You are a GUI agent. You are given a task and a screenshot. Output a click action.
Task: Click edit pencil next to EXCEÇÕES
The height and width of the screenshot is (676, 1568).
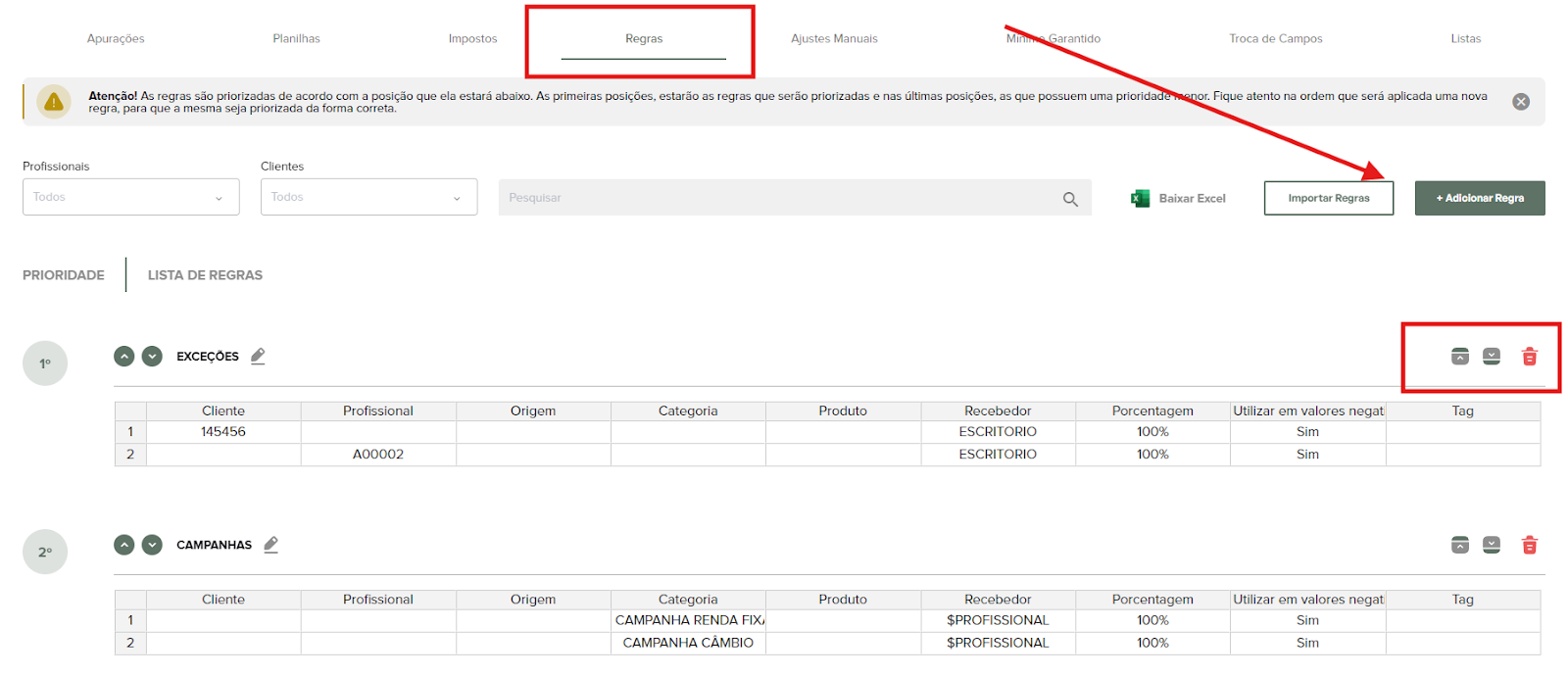[x=258, y=356]
